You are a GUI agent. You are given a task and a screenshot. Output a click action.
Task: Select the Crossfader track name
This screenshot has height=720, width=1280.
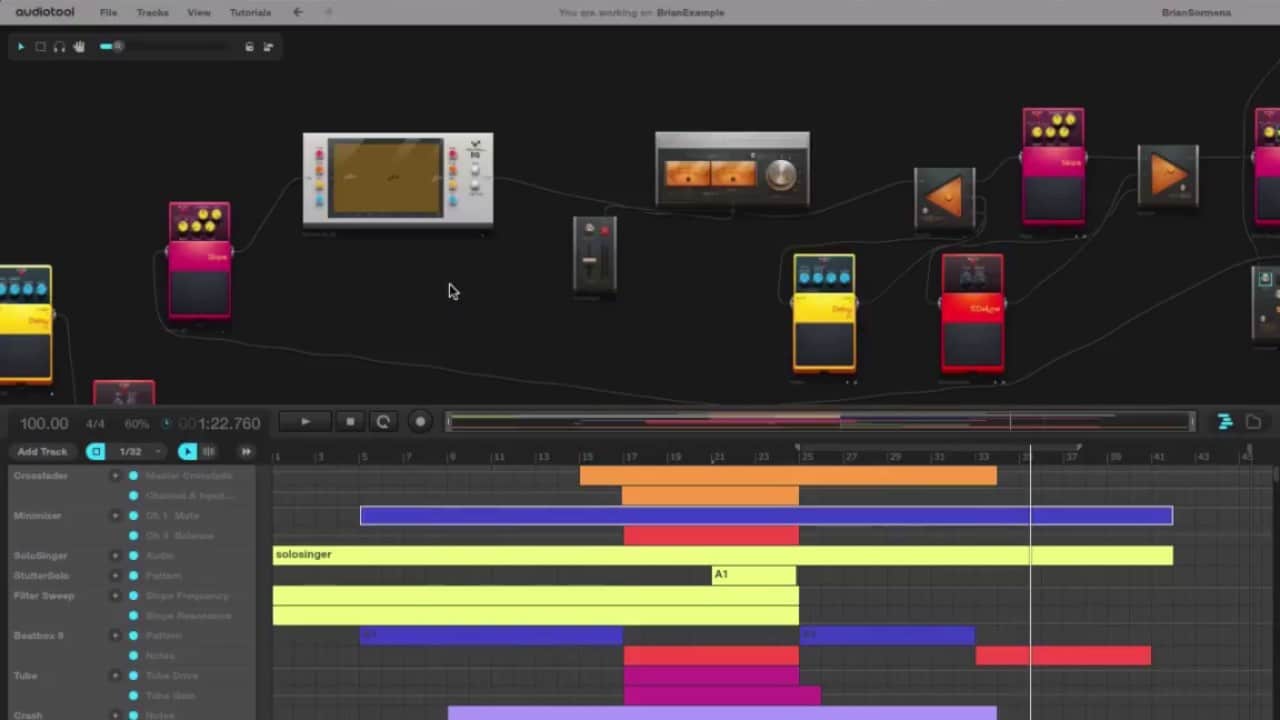point(40,476)
